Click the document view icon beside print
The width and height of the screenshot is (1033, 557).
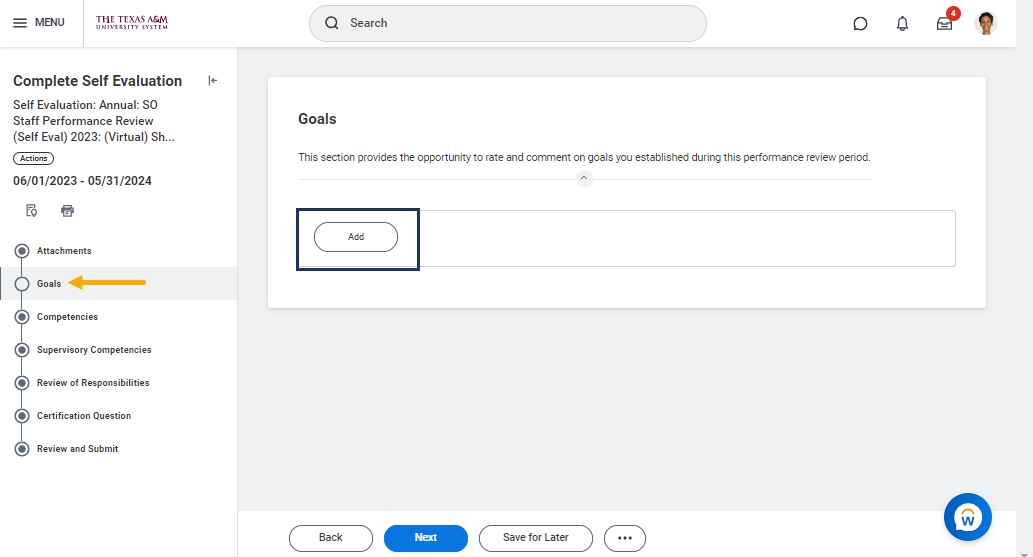[x=32, y=211]
